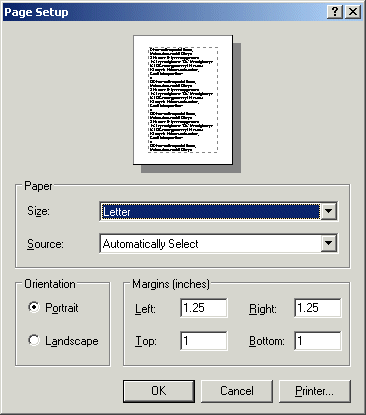Image resolution: width=366 pixels, height=415 pixels.
Task: Click the Top margin input field
Action: pos(204,341)
